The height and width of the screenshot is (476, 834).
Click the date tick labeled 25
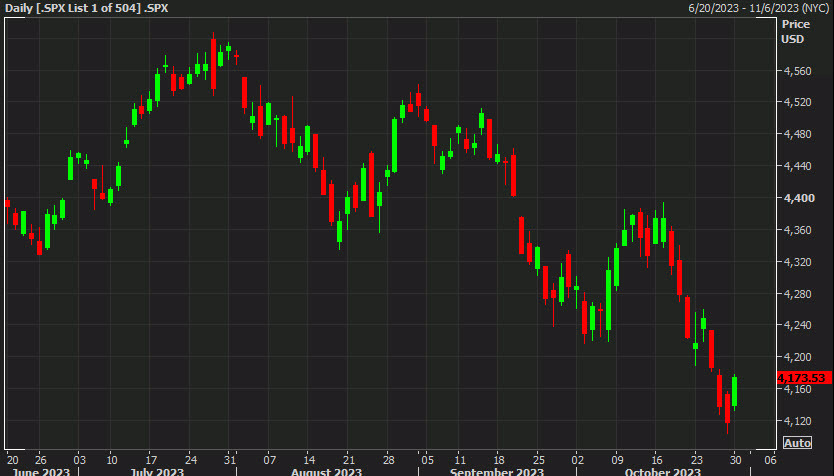pyautogui.click(x=539, y=460)
